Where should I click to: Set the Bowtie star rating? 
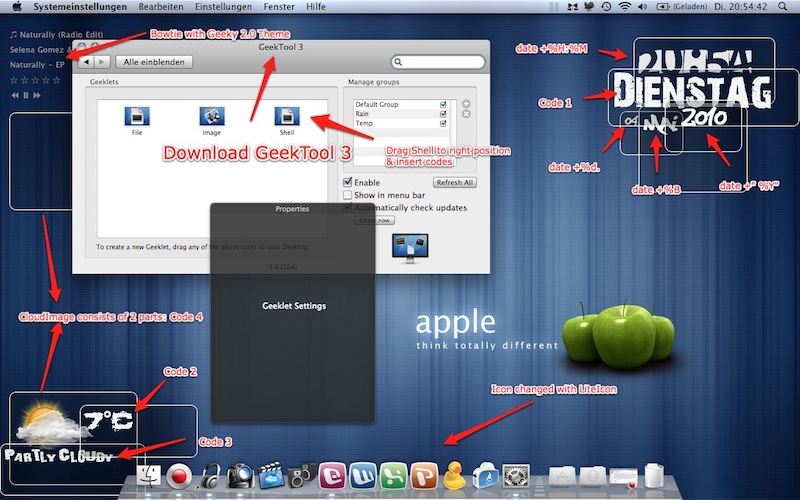[35, 80]
